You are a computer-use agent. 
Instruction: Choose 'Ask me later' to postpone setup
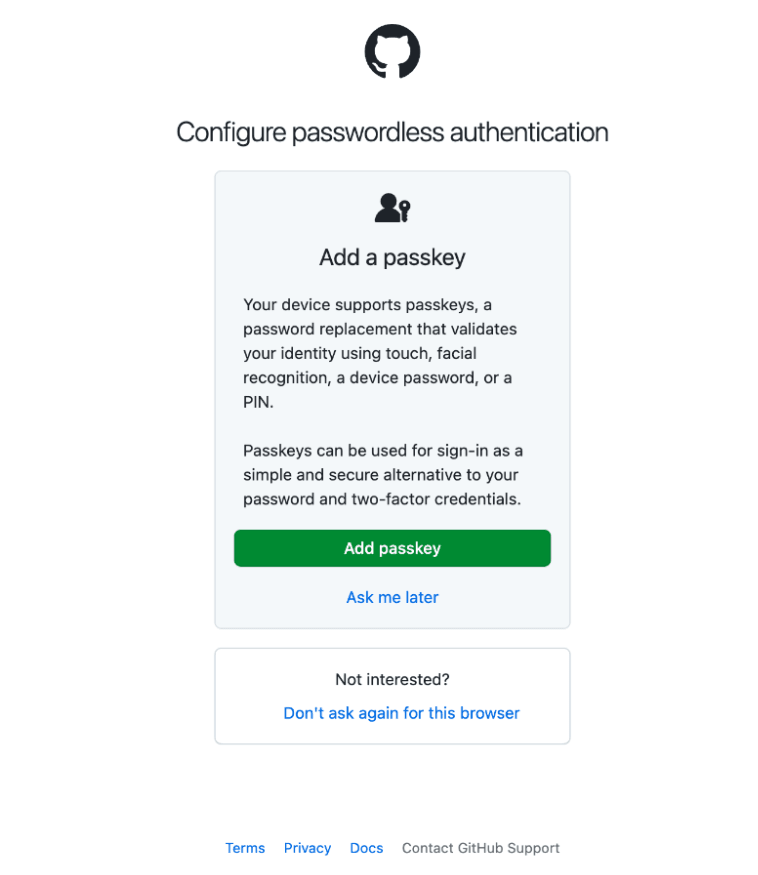tap(392, 597)
